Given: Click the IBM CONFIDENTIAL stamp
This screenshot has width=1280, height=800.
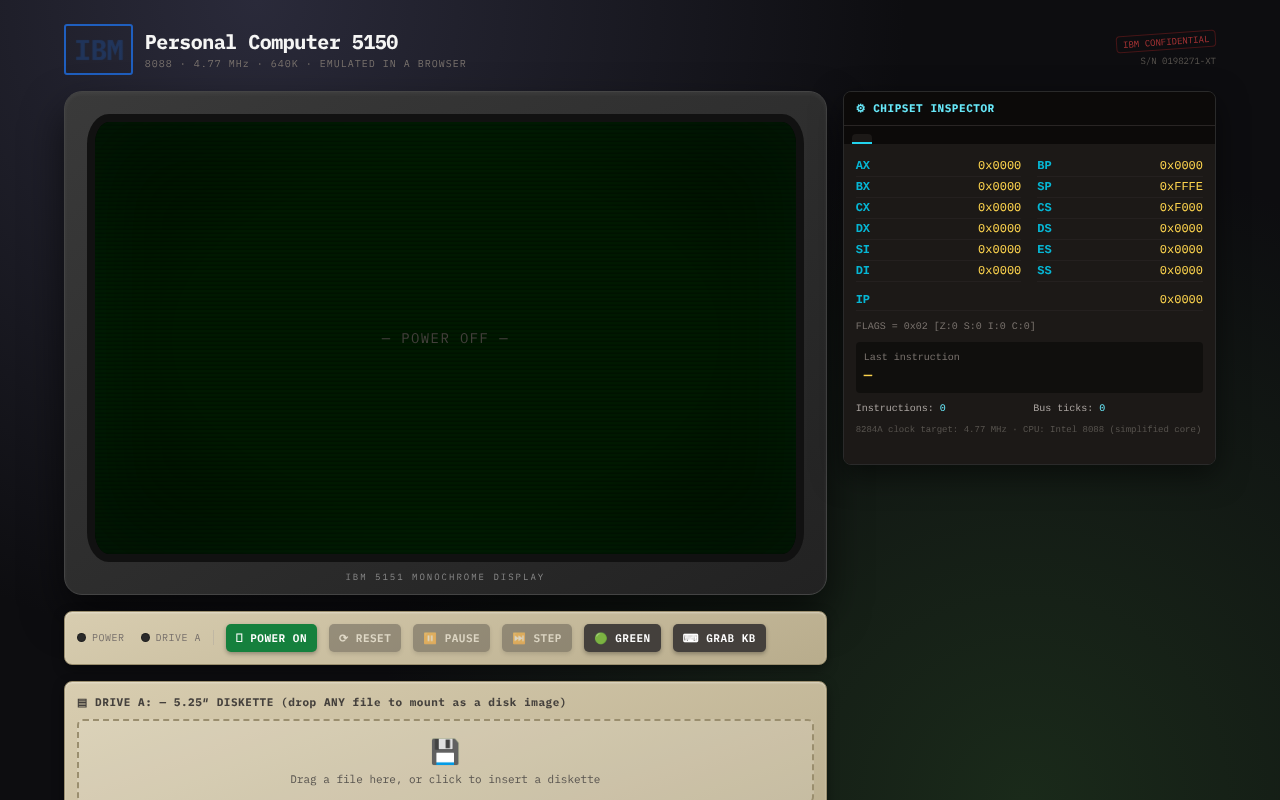Looking at the screenshot, I should click(1166, 41).
